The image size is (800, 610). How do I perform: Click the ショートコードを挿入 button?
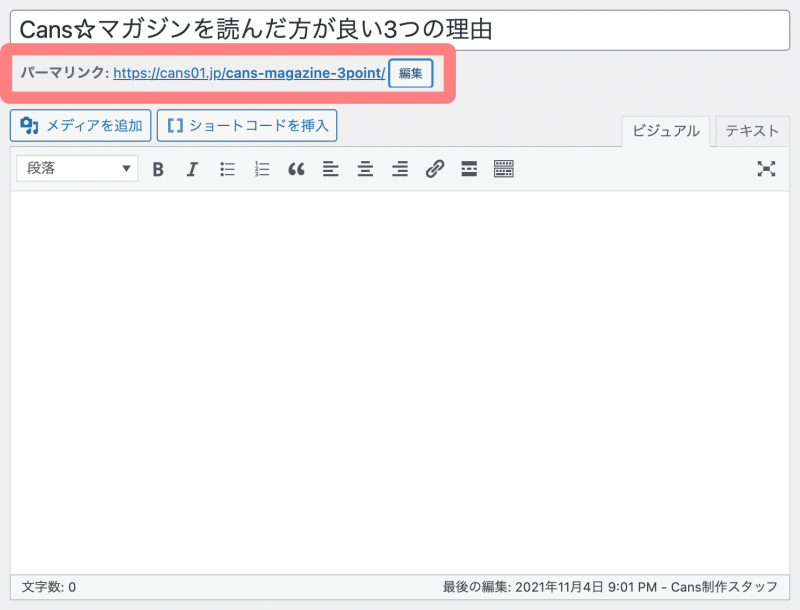(x=247, y=126)
